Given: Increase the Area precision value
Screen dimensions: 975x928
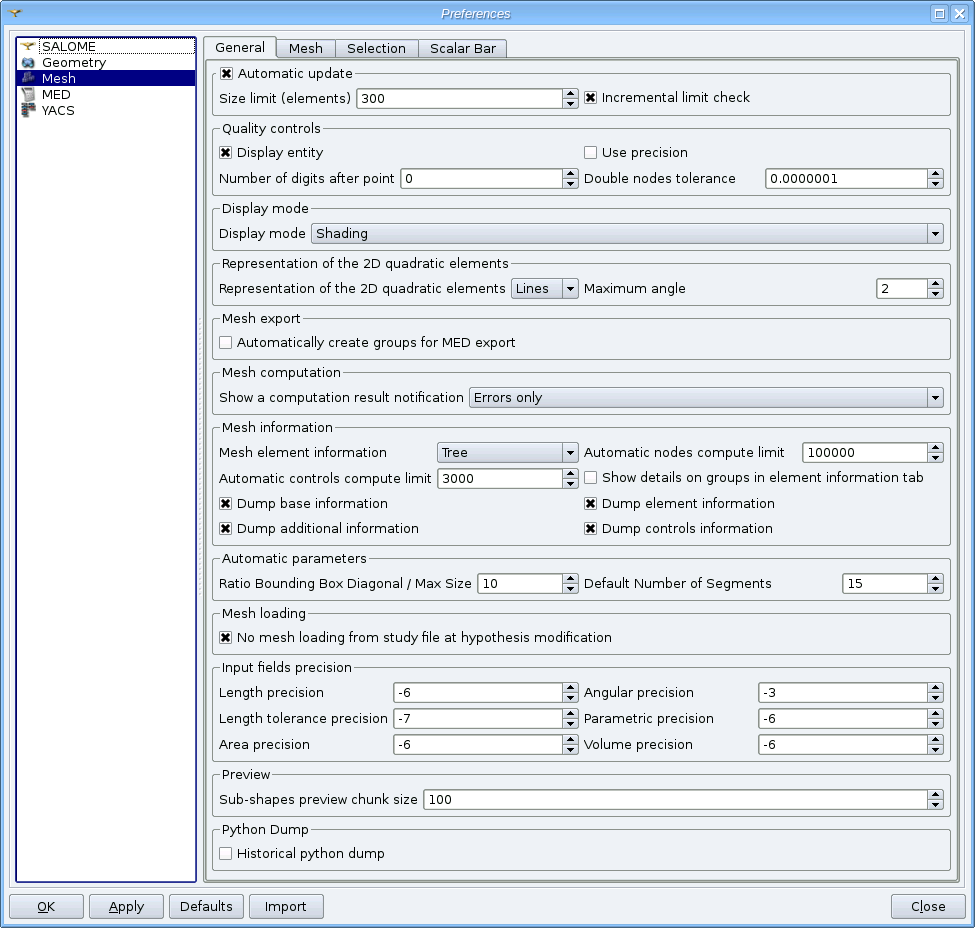Looking at the screenshot, I should tap(570, 740).
